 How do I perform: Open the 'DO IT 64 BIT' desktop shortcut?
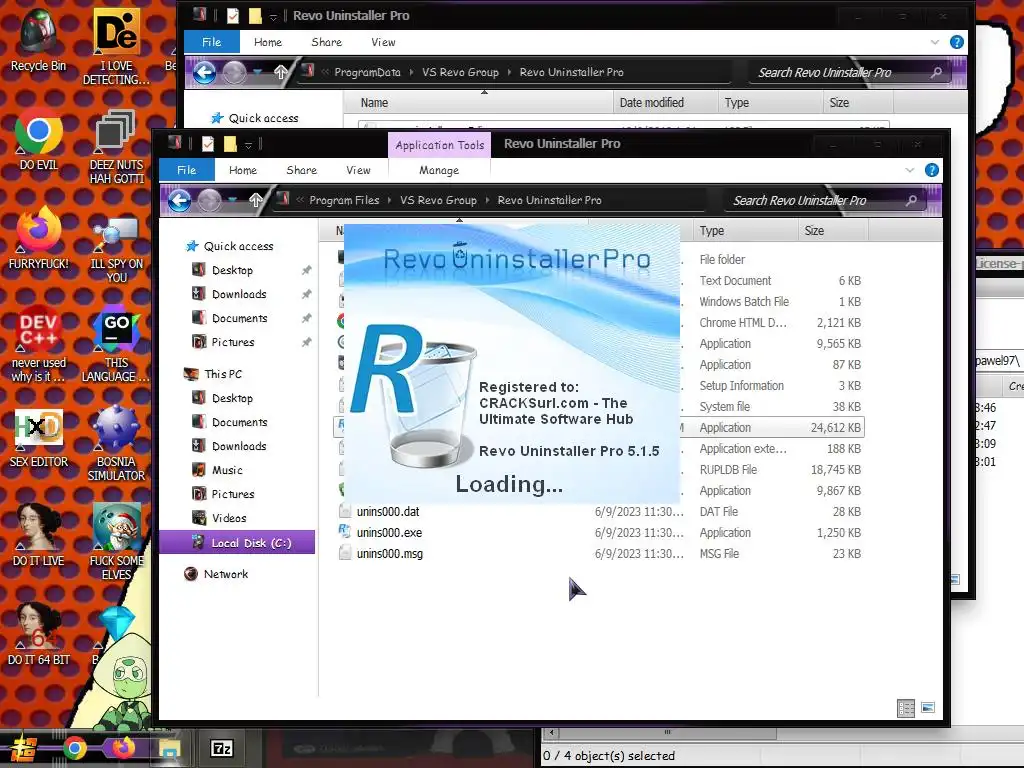[x=39, y=633]
